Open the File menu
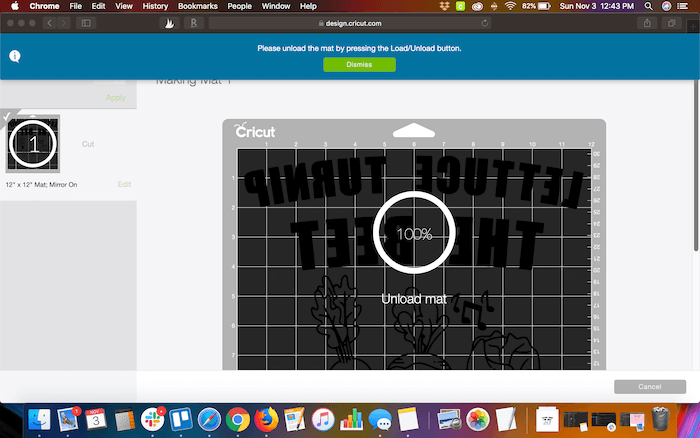This screenshot has height=438, width=700. (x=75, y=6)
